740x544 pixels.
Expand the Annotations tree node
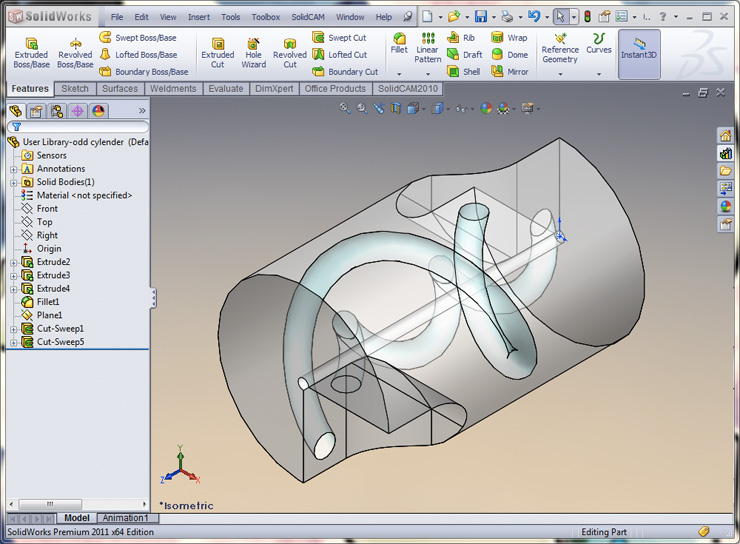click(14, 169)
